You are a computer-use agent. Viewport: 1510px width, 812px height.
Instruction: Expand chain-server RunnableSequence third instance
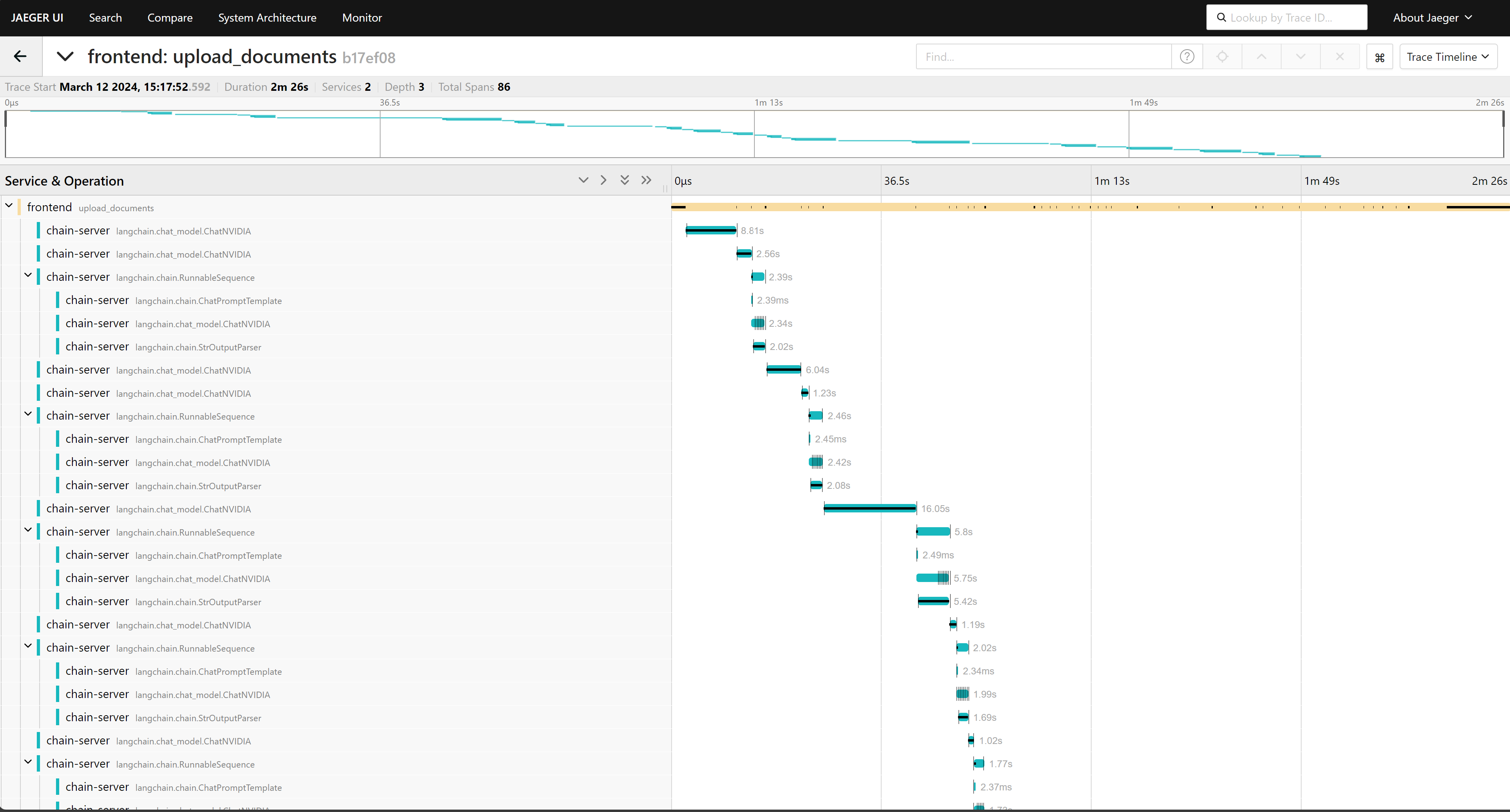pos(27,531)
